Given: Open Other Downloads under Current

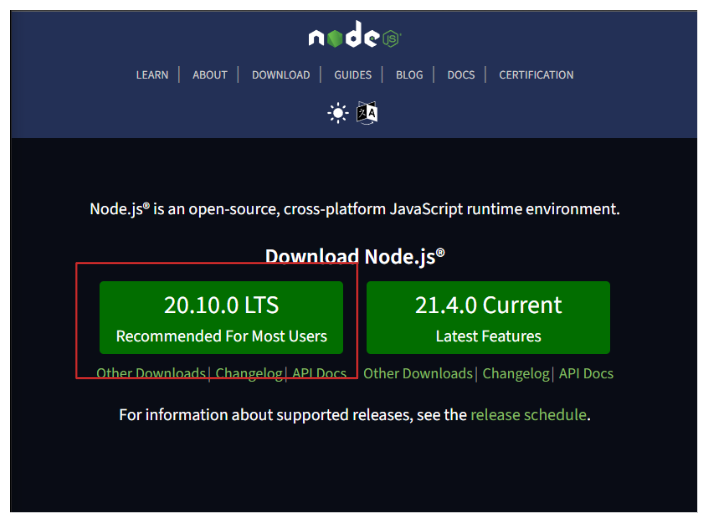Looking at the screenshot, I should pos(418,373).
